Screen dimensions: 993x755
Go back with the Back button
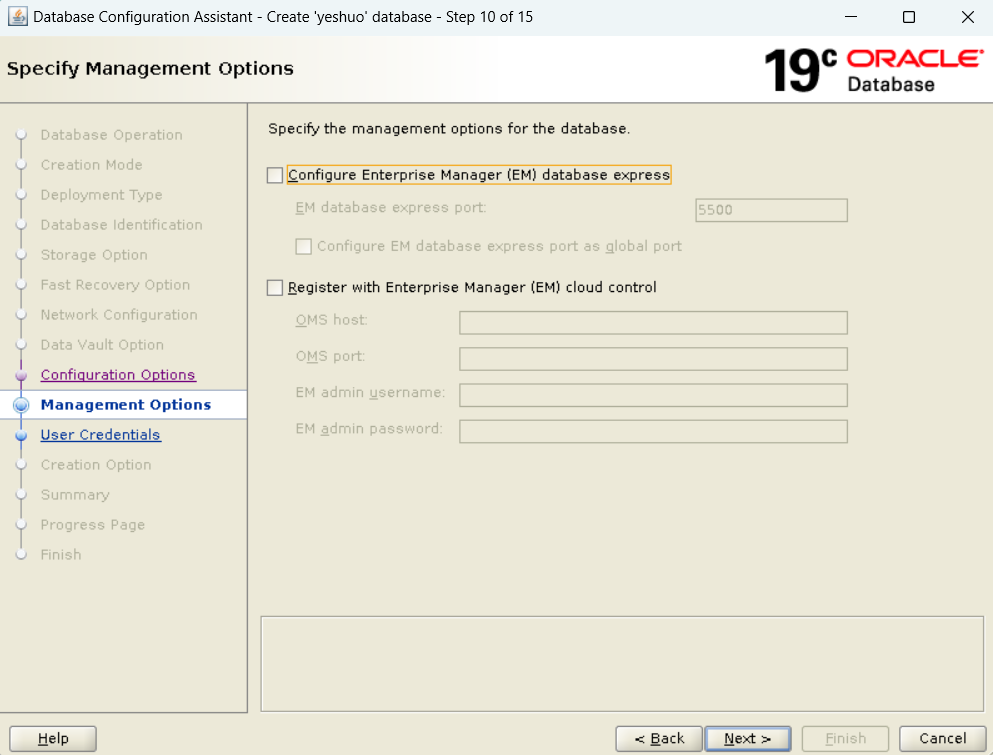click(659, 739)
